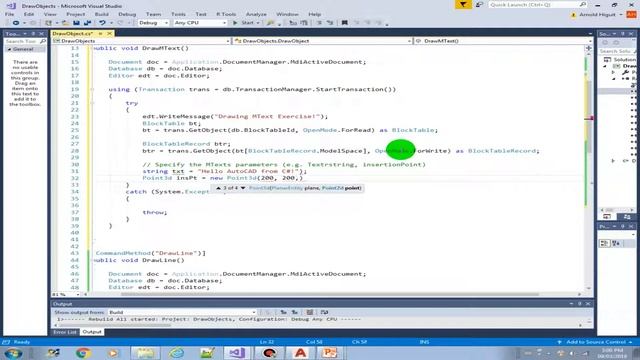
Task: Collapse the General toolbox group
Action: pyautogui.click(x=9, y=49)
